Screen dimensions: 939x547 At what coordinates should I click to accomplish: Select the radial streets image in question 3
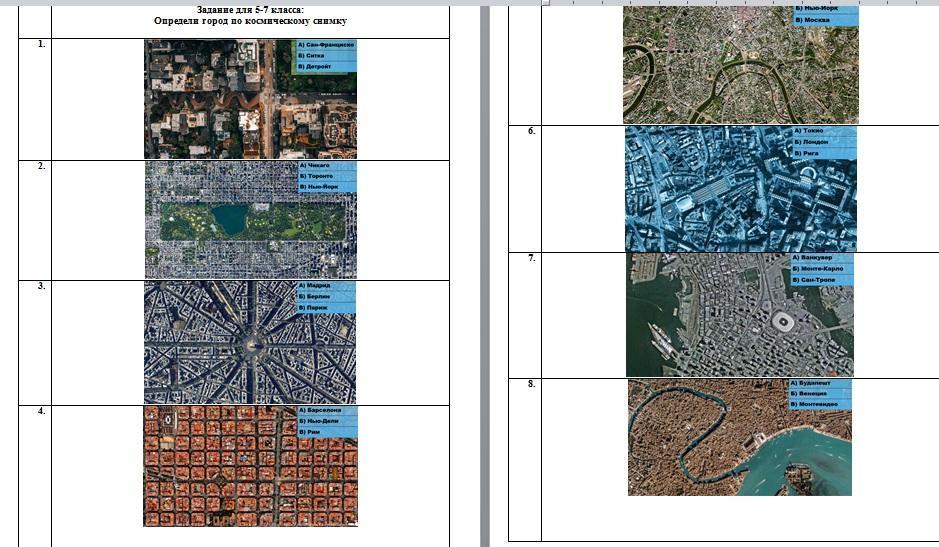click(x=250, y=342)
